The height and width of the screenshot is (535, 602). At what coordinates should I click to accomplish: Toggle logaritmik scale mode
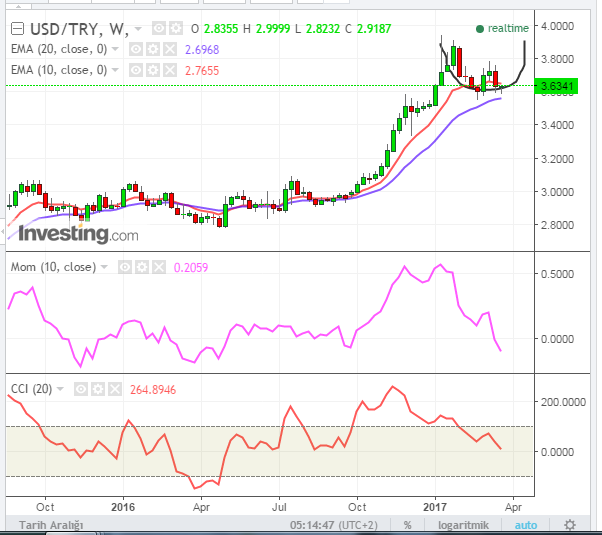tap(463, 525)
